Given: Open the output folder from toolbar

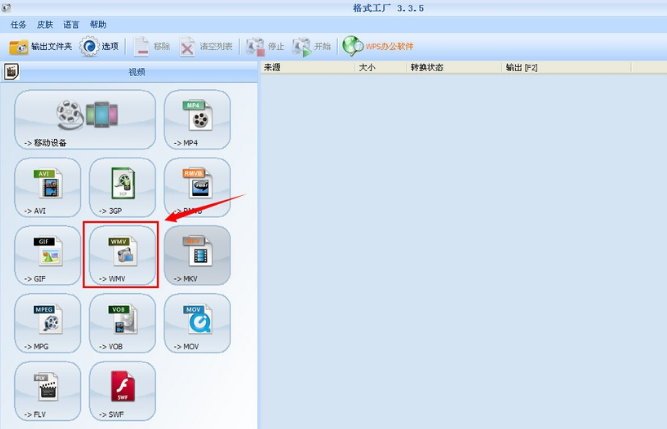Looking at the screenshot, I should coord(40,46).
